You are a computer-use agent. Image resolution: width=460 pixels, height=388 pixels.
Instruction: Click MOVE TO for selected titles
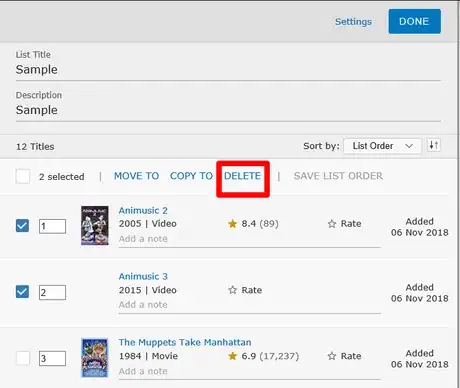tap(136, 176)
